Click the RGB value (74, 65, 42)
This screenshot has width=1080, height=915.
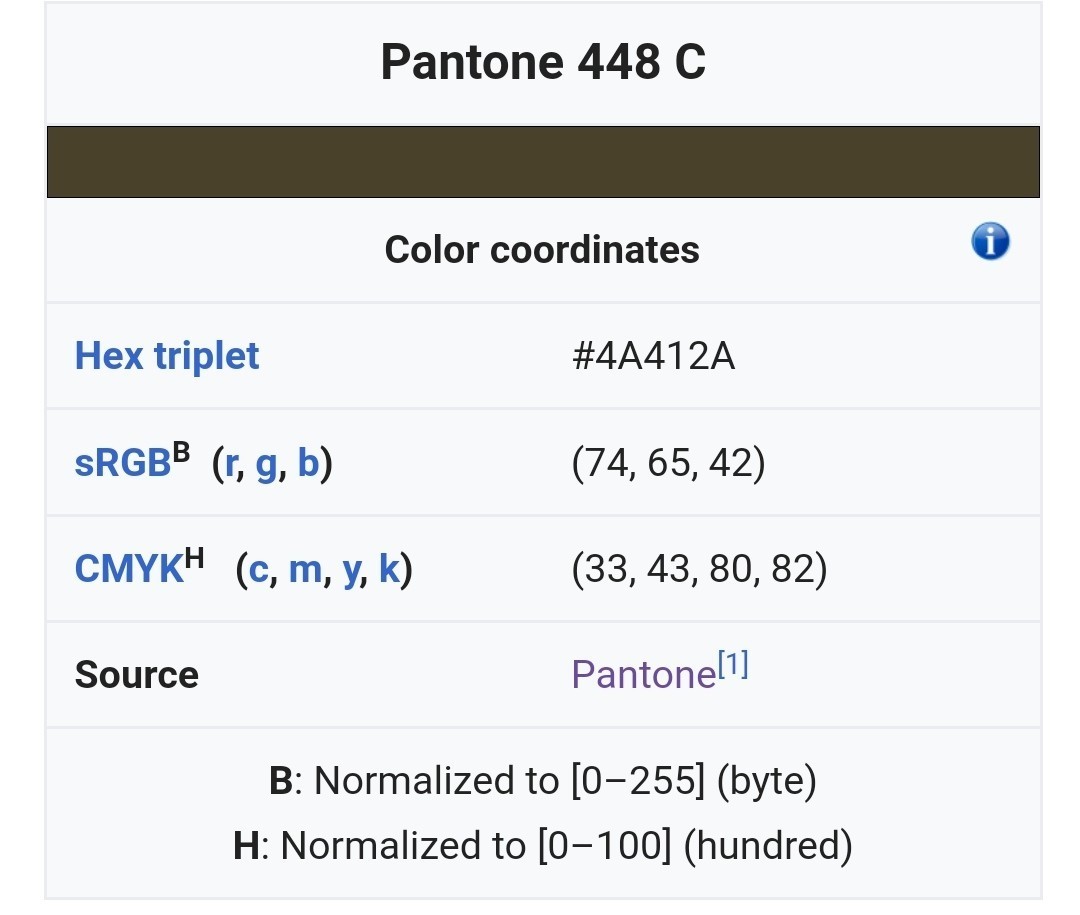(x=668, y=465)
